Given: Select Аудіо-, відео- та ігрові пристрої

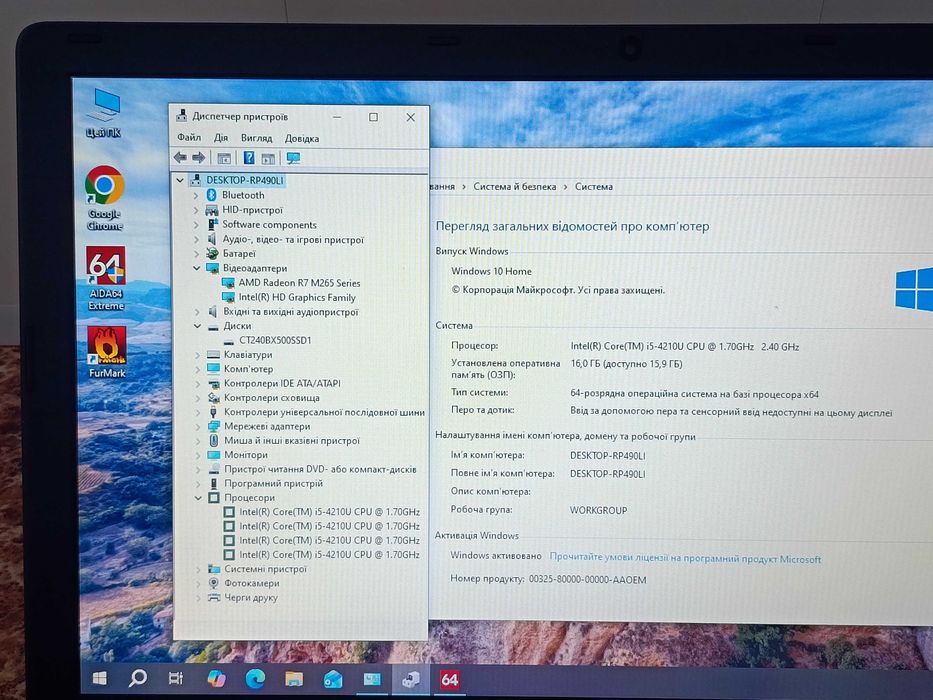Looking at the screenshot, I should [x=293, y=239].
